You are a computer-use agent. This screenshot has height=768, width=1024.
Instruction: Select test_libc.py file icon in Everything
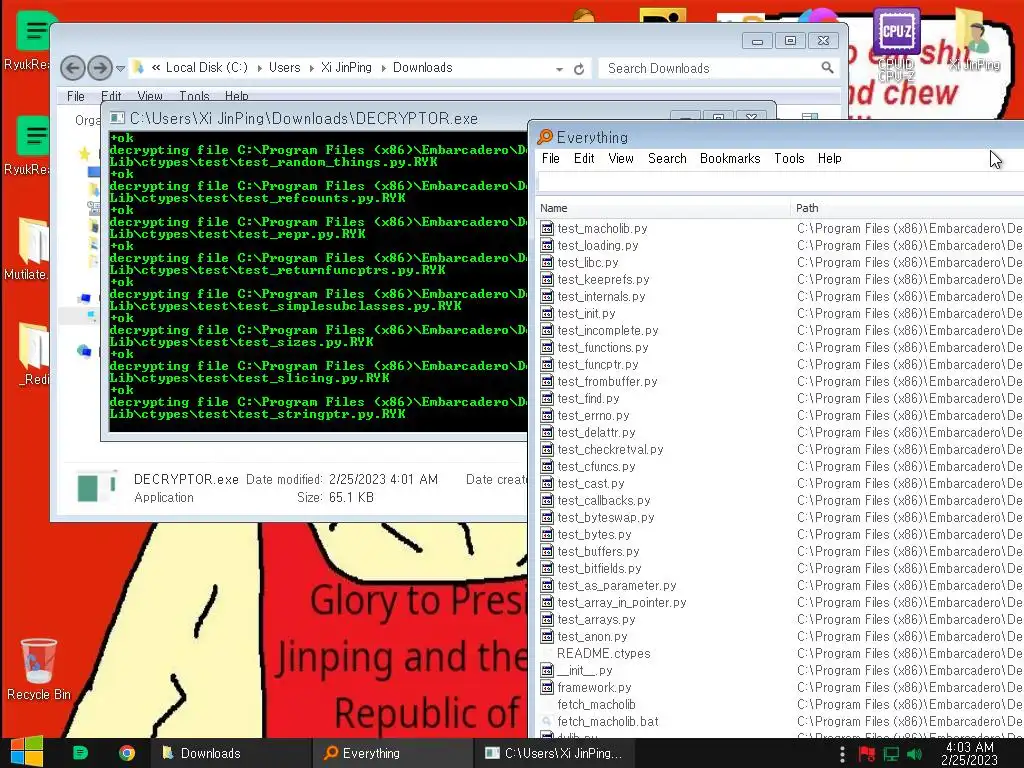click(547, 263)
